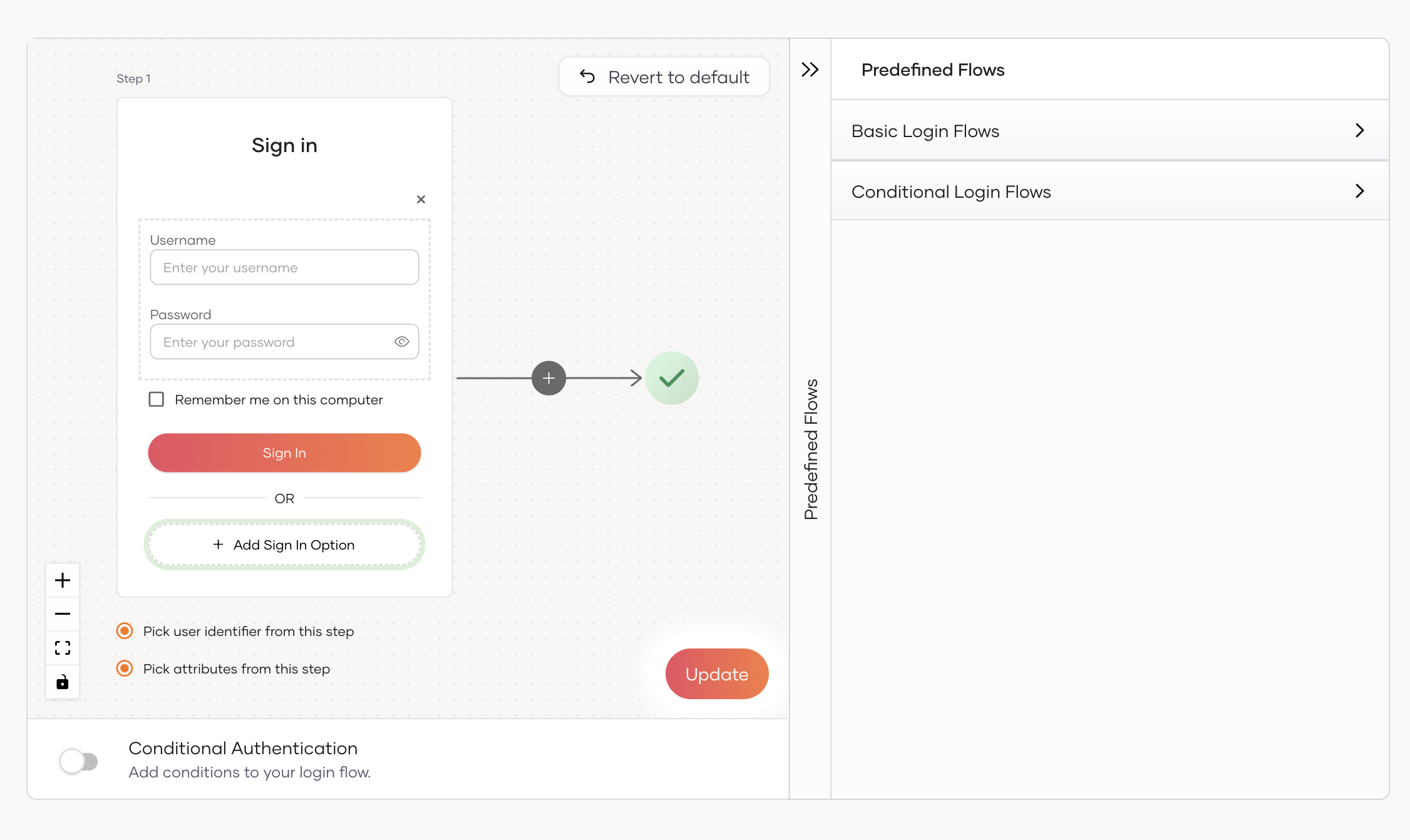
Task: Select Pick user identifier from this step
Action: [125, 631]
